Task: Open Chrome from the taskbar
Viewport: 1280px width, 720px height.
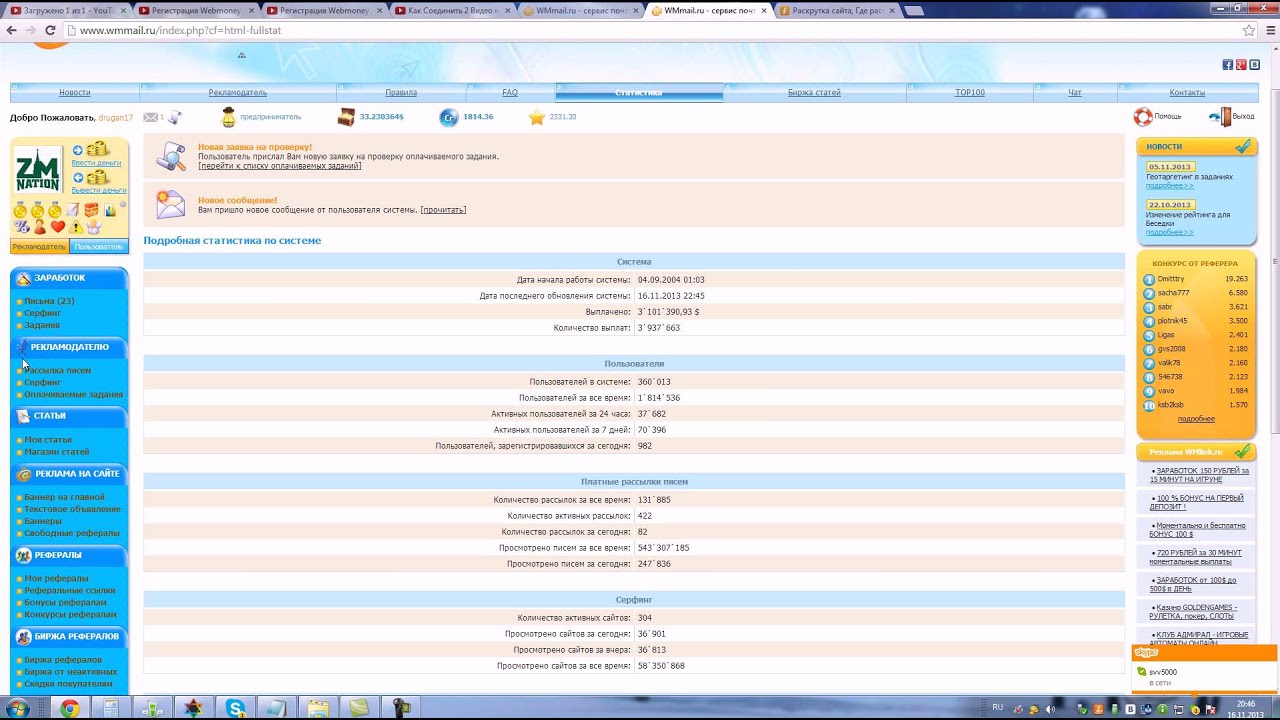Action: 69,708
